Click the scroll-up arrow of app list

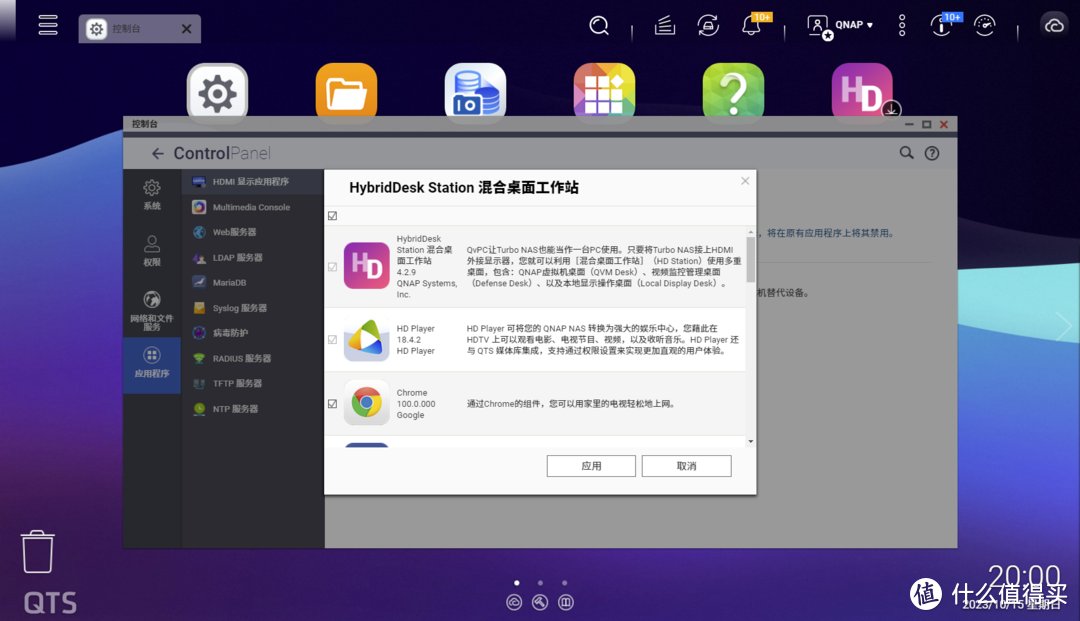750,232
